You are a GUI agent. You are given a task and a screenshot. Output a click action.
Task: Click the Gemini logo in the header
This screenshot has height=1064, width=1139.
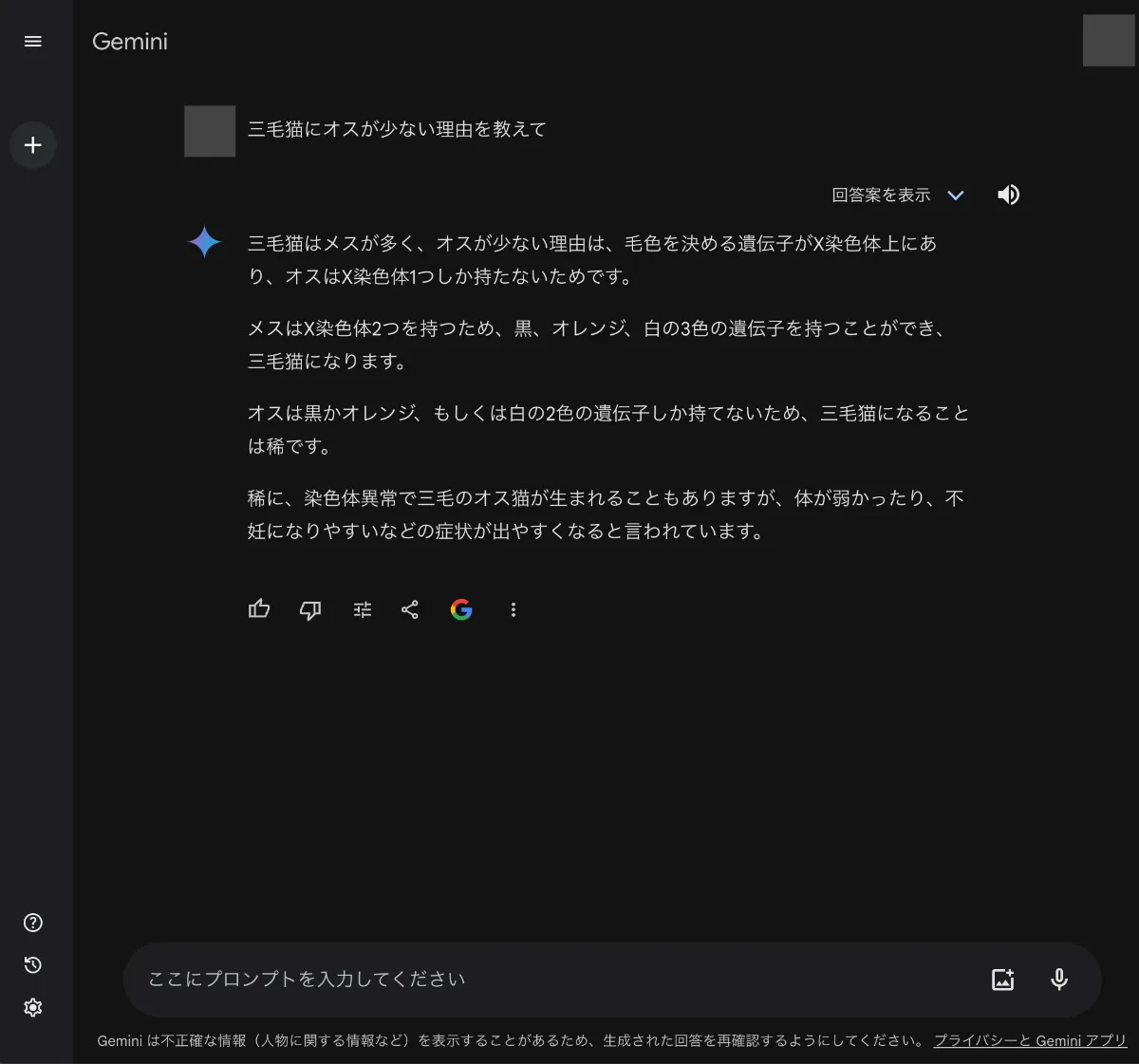click(x=130, y=41)
